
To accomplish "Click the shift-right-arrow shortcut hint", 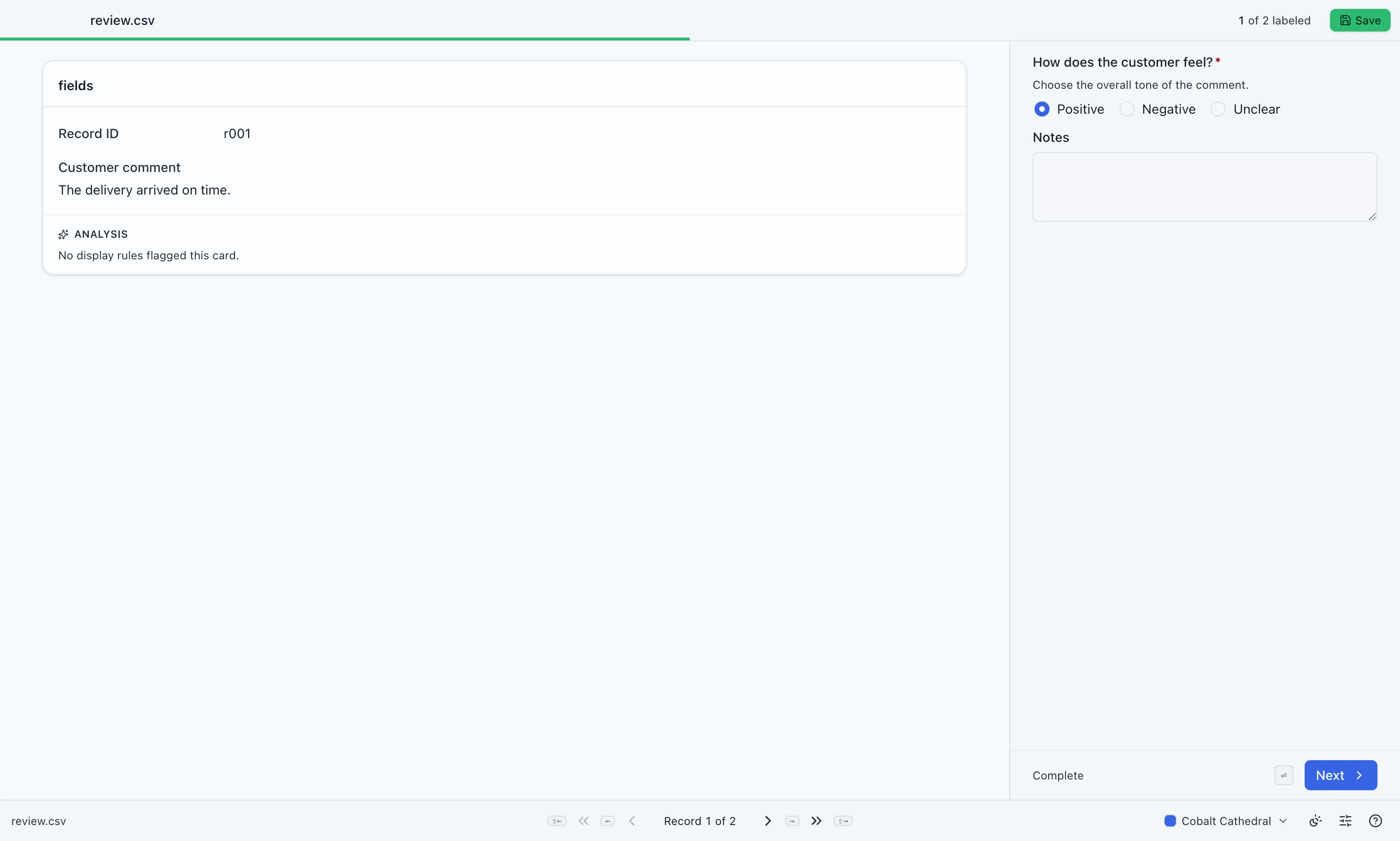I will pyautogui.click(x=843, y=821).
